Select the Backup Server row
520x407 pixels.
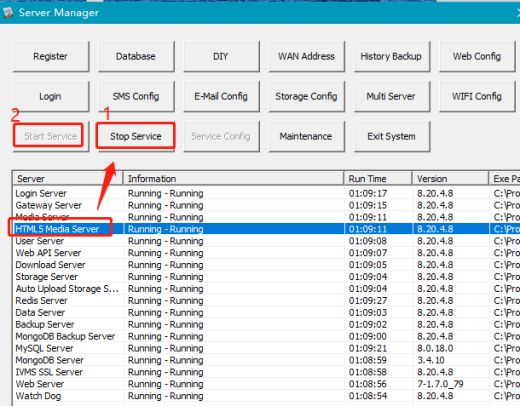click(x=267, y=324)
